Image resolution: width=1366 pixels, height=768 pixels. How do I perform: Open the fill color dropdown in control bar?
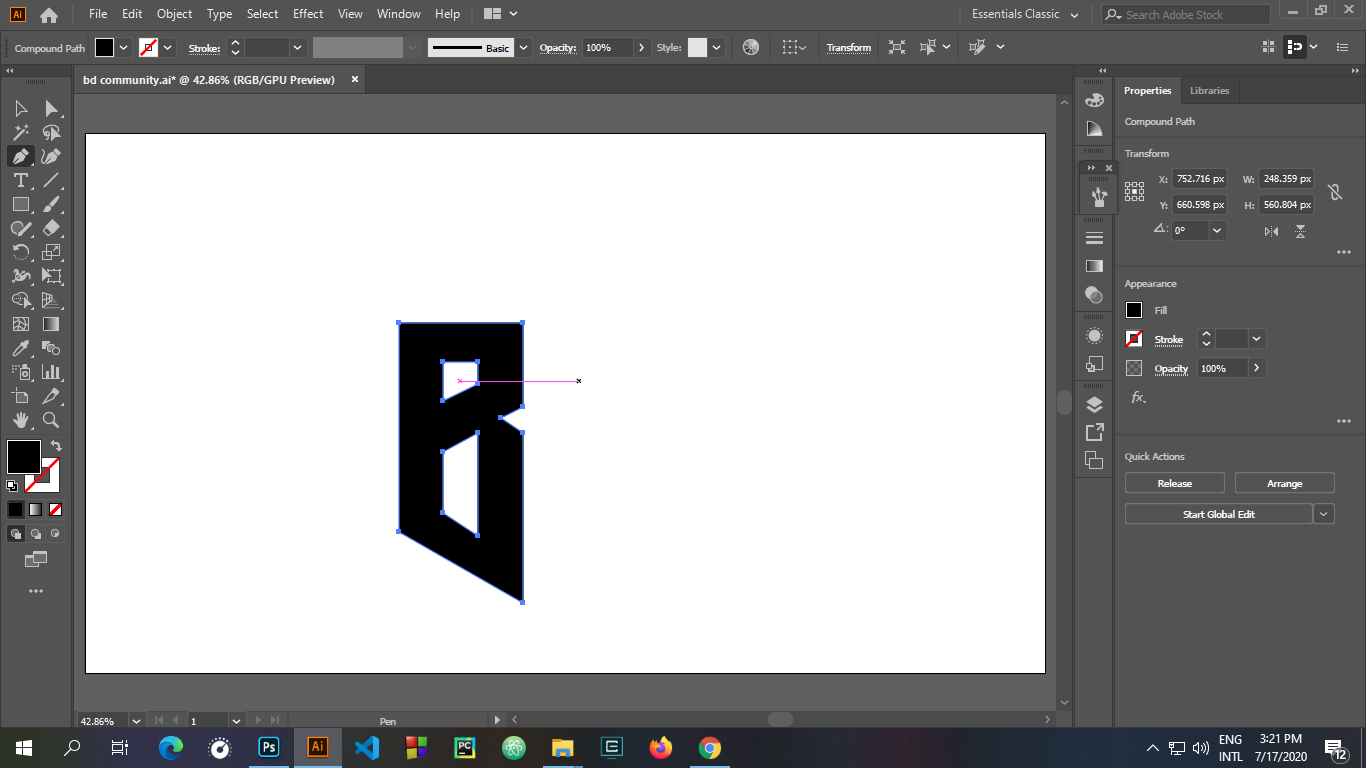[124, 47]
